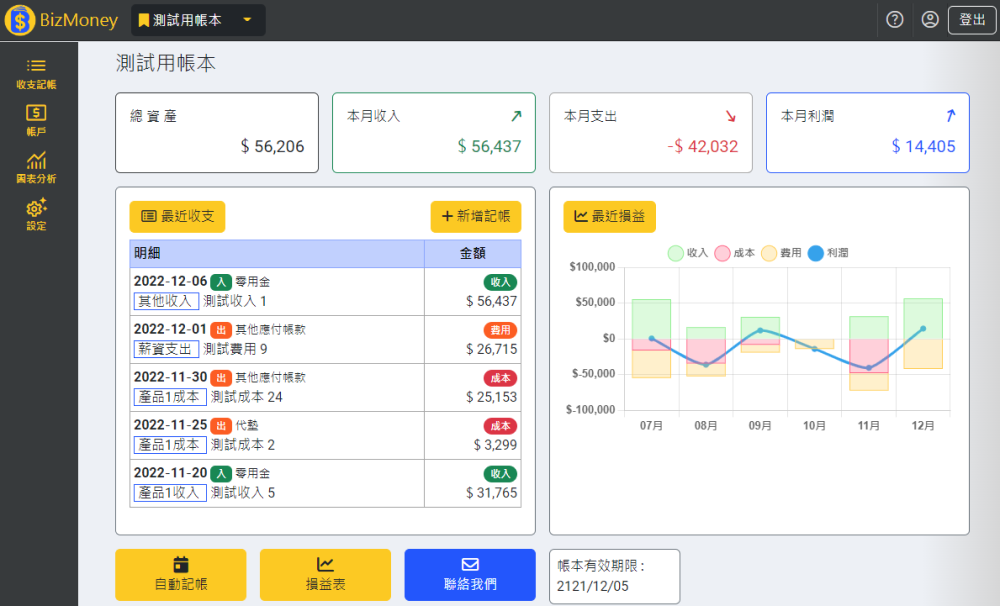The width and height of the screenshot is (1000, 606).
Task: Select the 本月收入 amount $ 56,437
Action: pos(489,147)
